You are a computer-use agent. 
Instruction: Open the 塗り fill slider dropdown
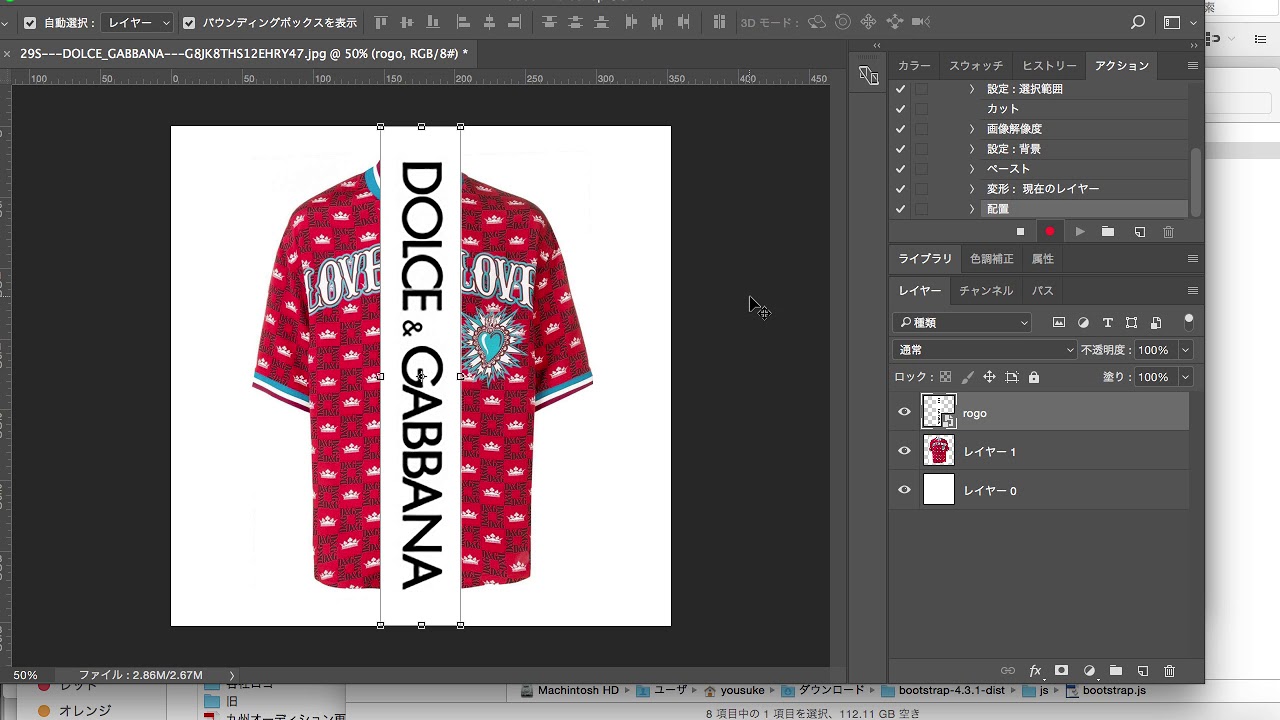pos(1185,377)
